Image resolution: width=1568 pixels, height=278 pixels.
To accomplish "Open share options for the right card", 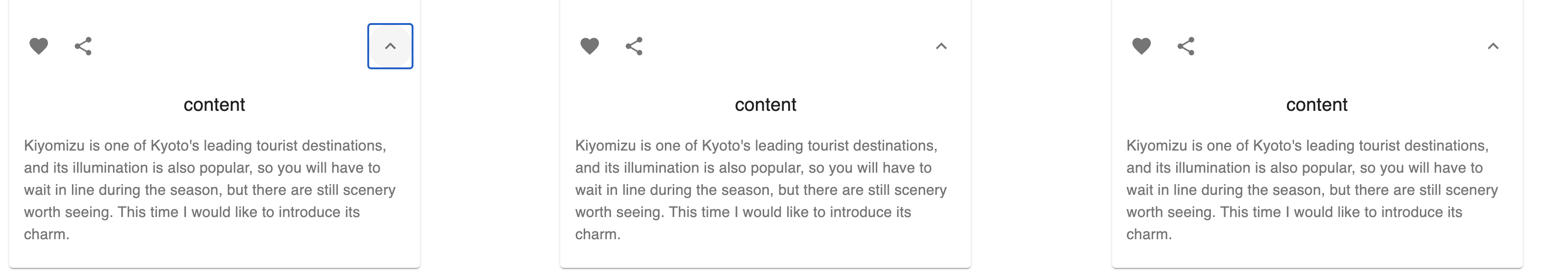I will pyautogui.click(x=1186, y=46).
